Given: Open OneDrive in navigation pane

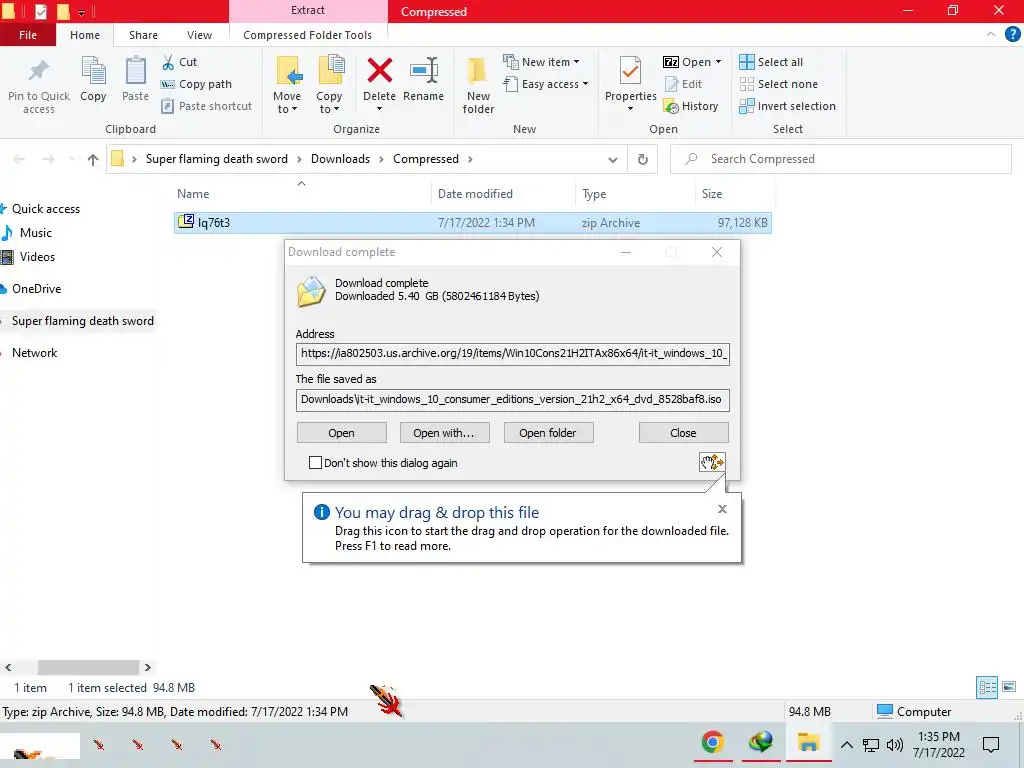Looking at the screenshot, I should [36, 289].
